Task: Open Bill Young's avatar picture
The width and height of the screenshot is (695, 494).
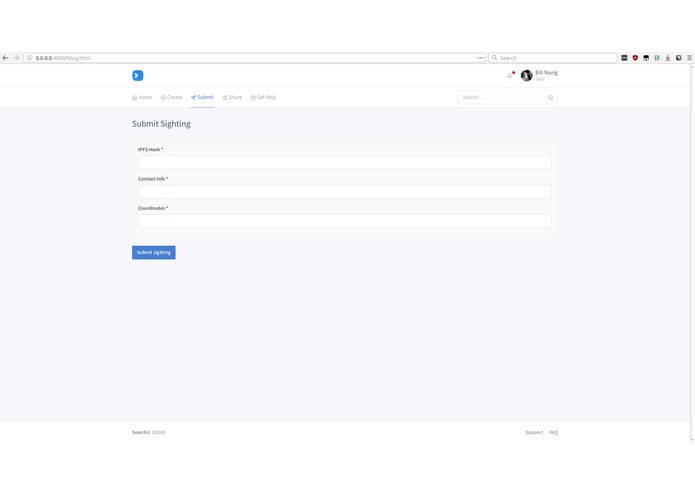Action: click(x=527, y=75)
